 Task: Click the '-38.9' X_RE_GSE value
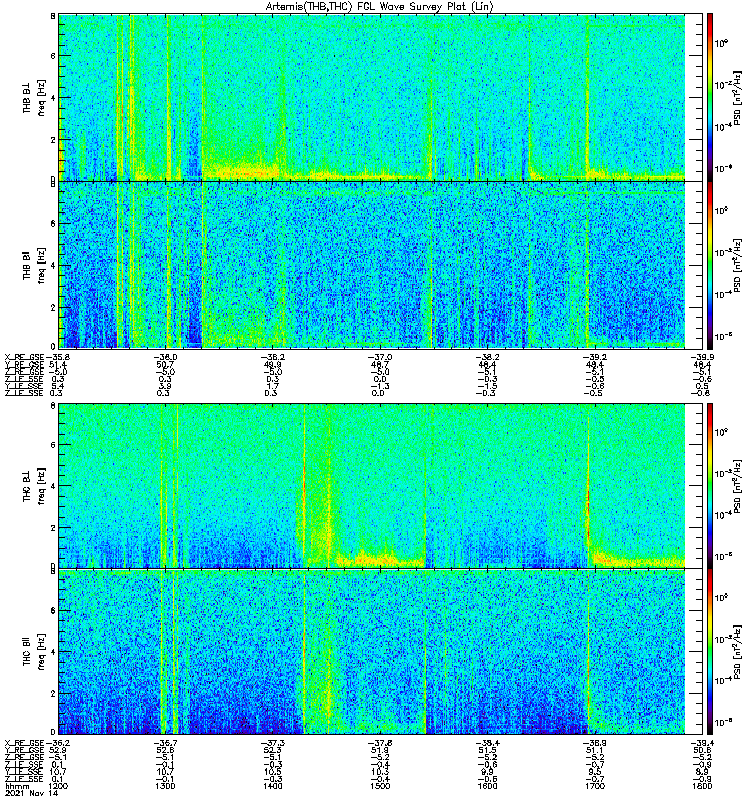pyautogui.click(x=594, y=743)
